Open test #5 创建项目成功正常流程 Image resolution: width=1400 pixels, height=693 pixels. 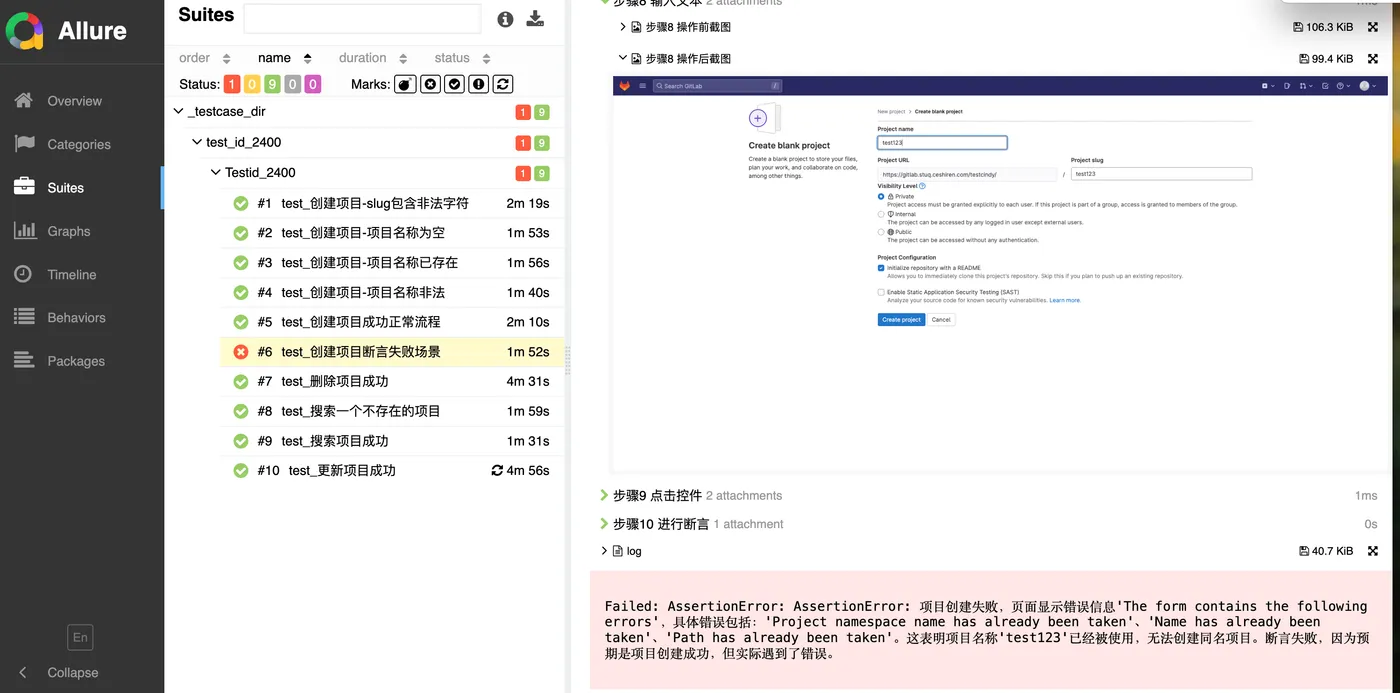(x=392, y=322)
